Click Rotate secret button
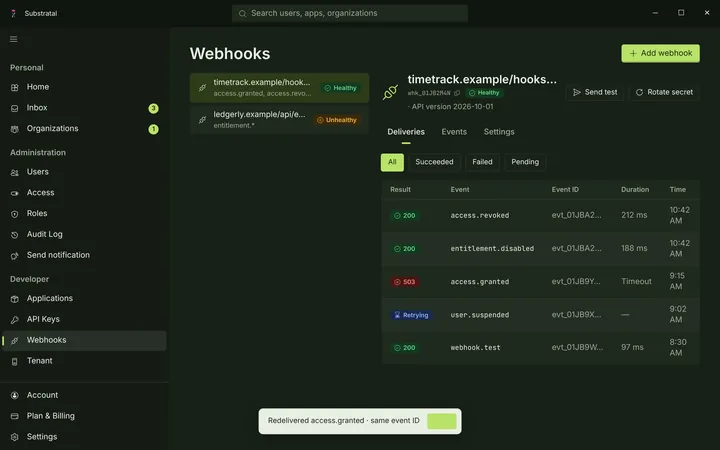 [664, 92]
